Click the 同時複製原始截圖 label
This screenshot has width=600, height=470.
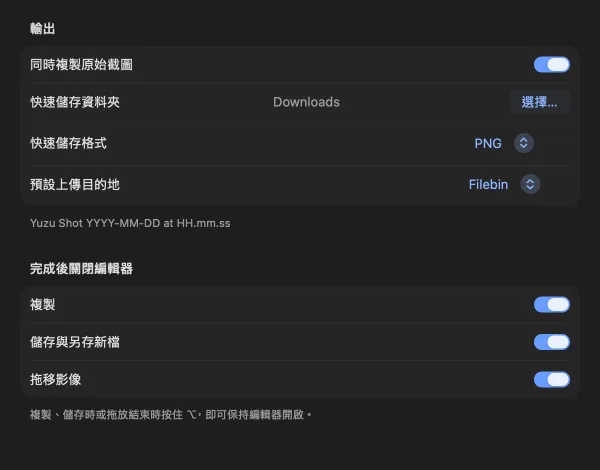point(82,64)
